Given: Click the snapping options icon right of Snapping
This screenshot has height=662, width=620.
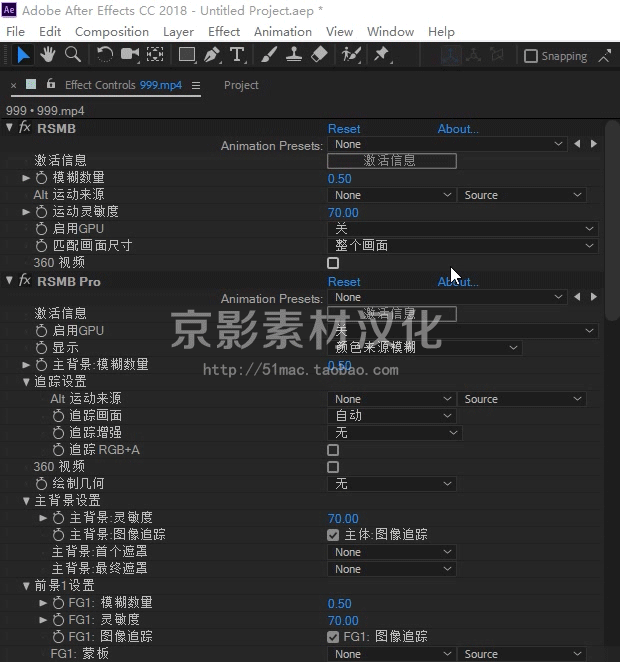Looking at the screenshot, I should coord(605,56).
